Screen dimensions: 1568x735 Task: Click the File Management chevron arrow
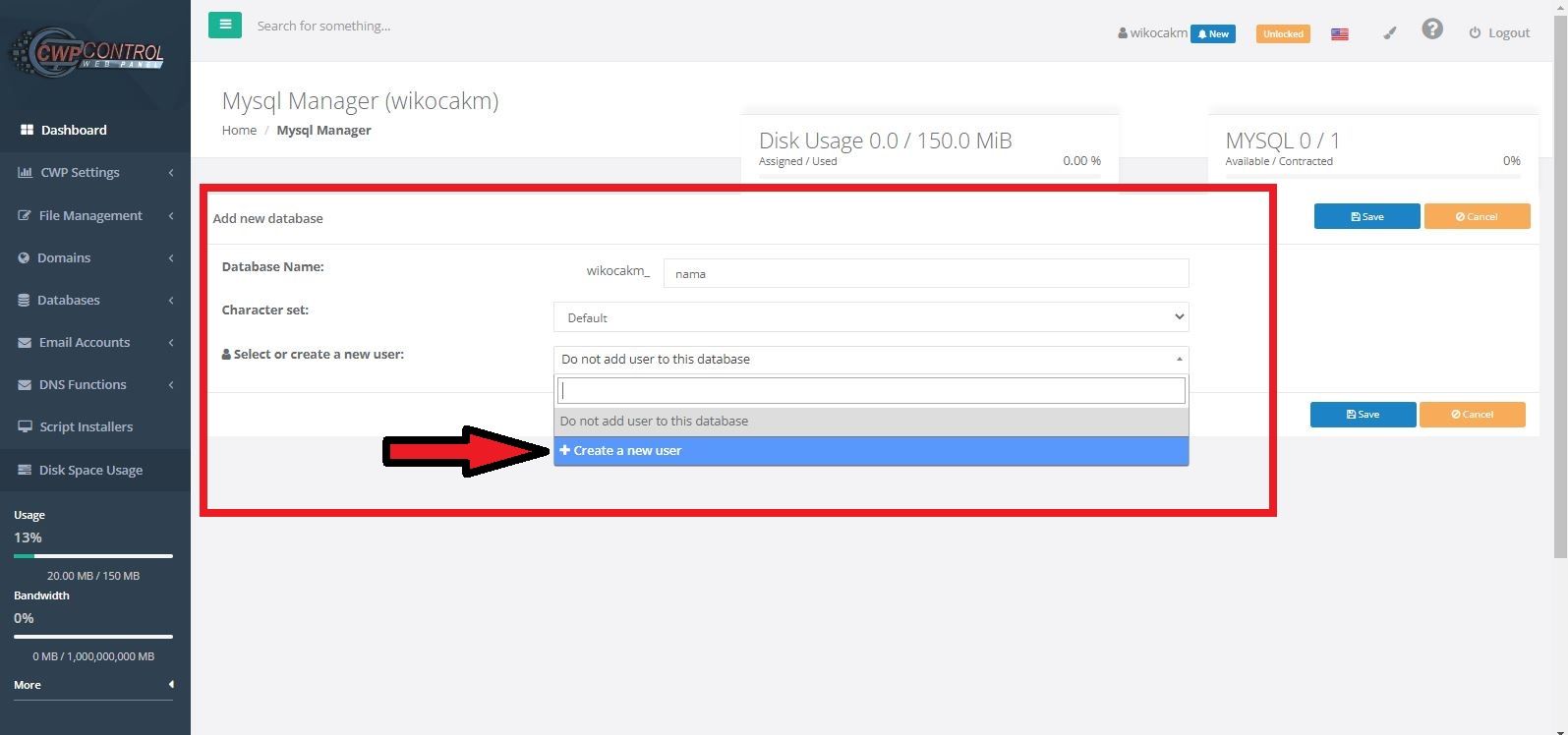[171, 215]
